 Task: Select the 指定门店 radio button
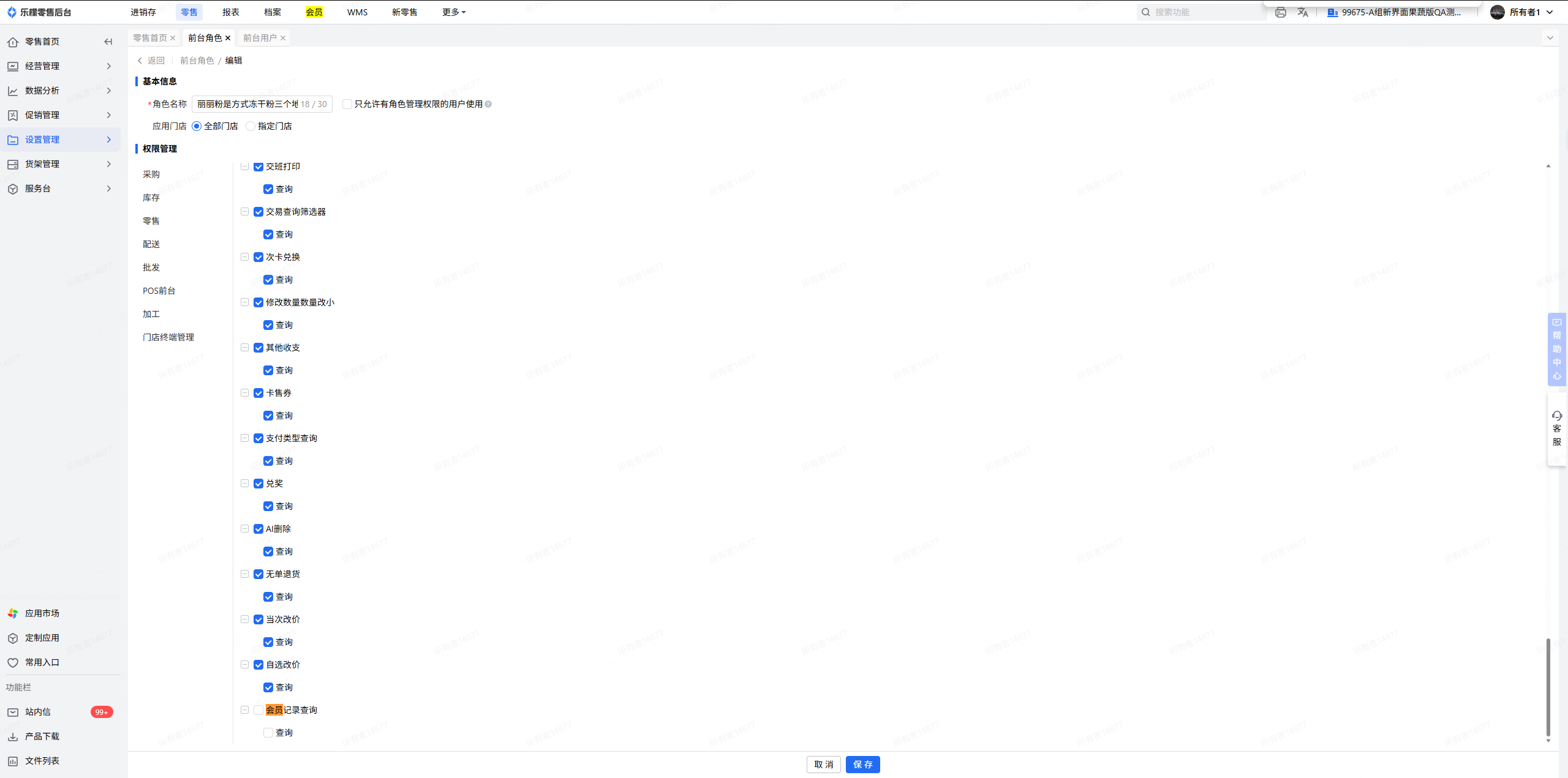251,126
